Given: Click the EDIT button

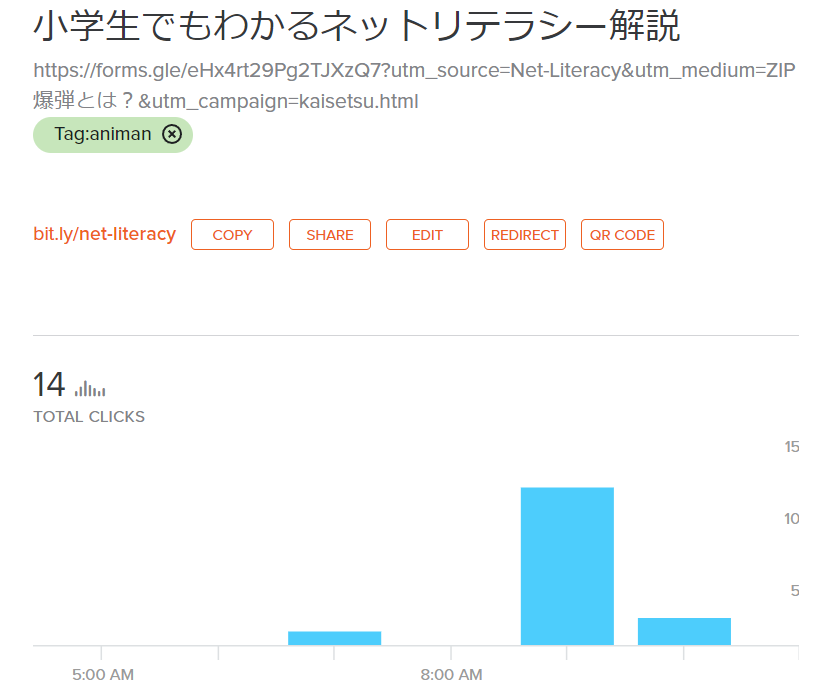Looking at the screenshot, I should click(x=427, y=235).
